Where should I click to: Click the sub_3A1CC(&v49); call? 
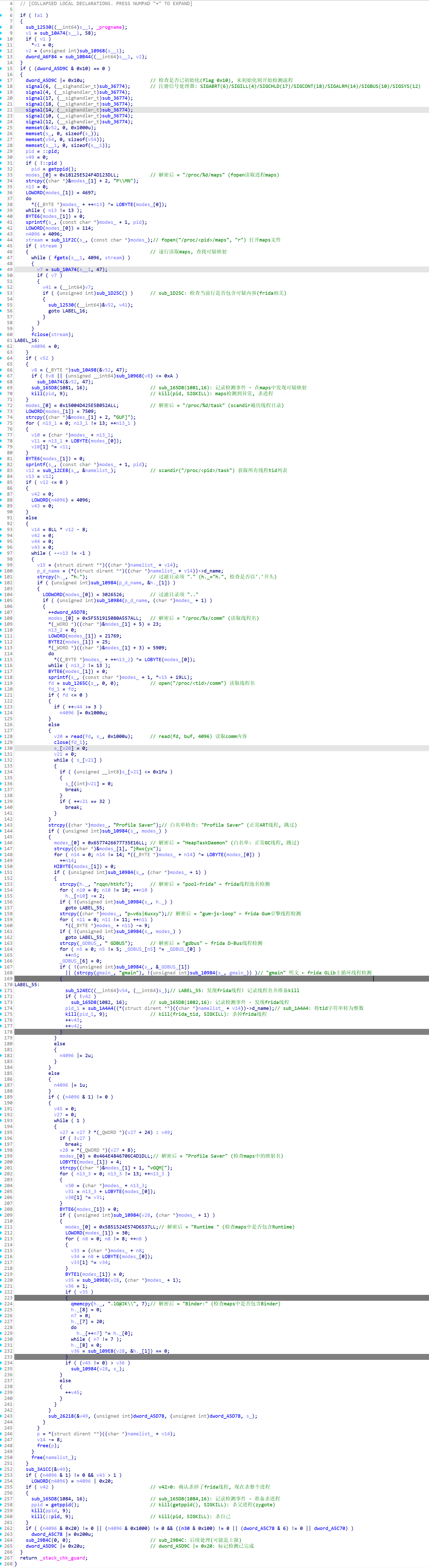click(48, 1469)
